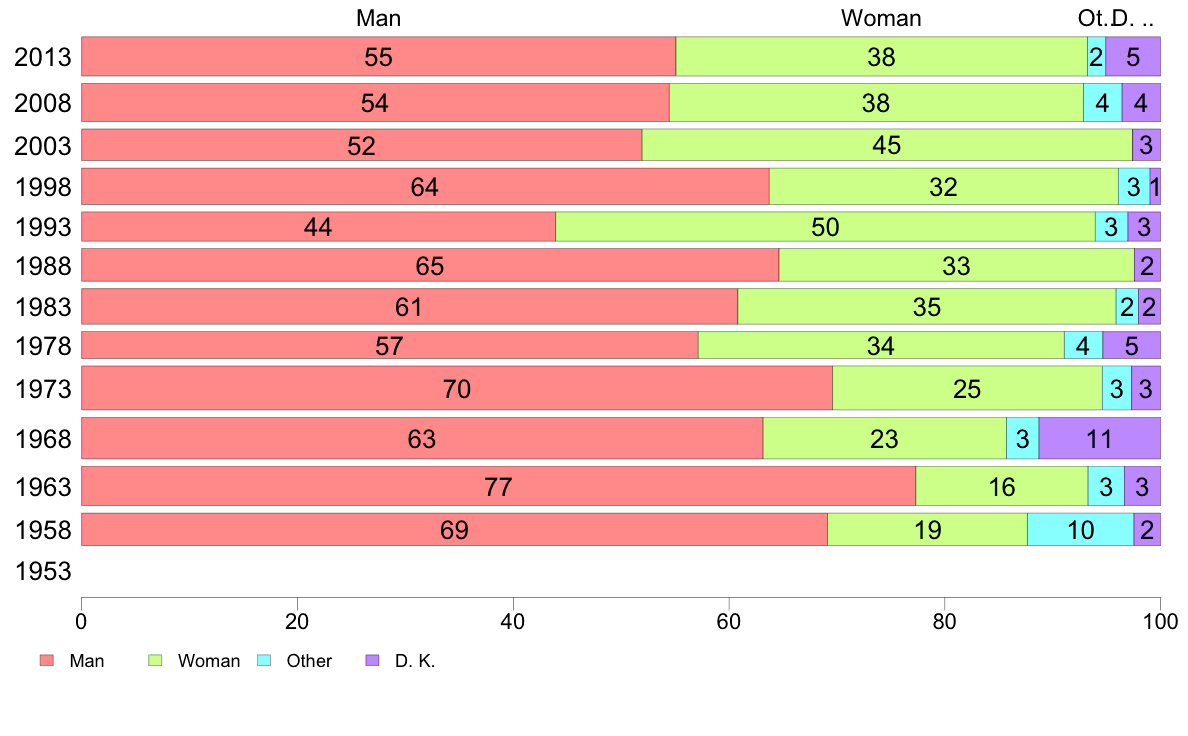Click the 2003 Woman bar showing 45
The height and width of the screenshot is (736, 1188).
click(886, 145)
